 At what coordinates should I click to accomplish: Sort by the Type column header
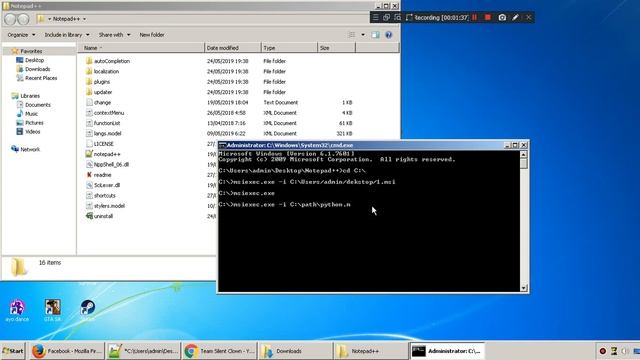coord(289,48)
